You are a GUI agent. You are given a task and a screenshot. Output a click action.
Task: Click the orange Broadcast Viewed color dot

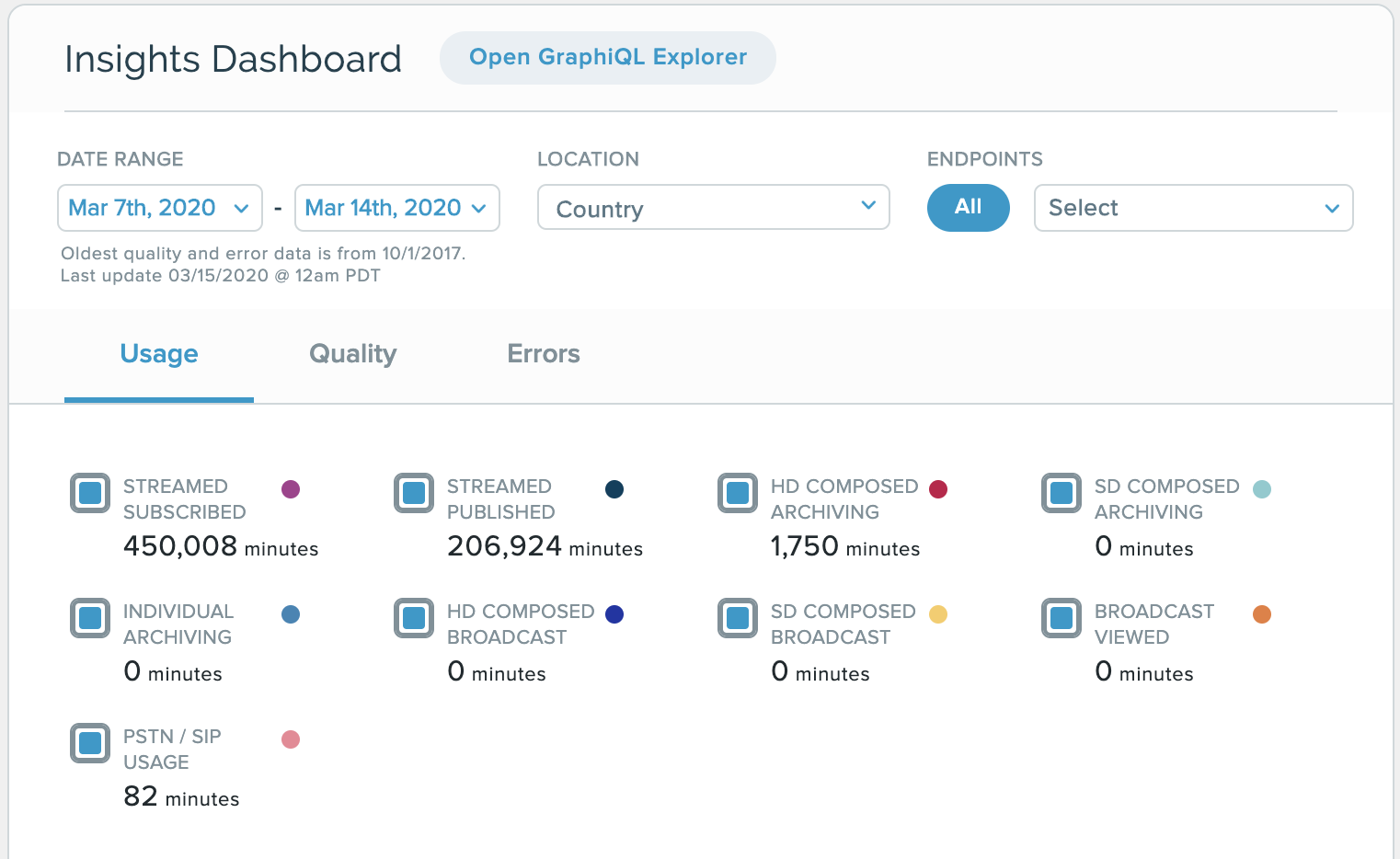coord(1262,614)
